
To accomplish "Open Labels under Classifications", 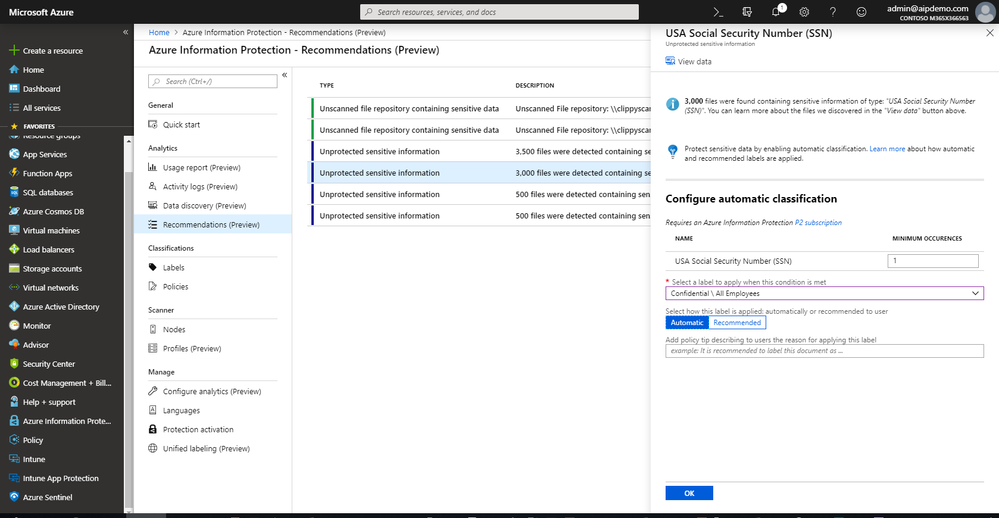I will click(173, 267).
